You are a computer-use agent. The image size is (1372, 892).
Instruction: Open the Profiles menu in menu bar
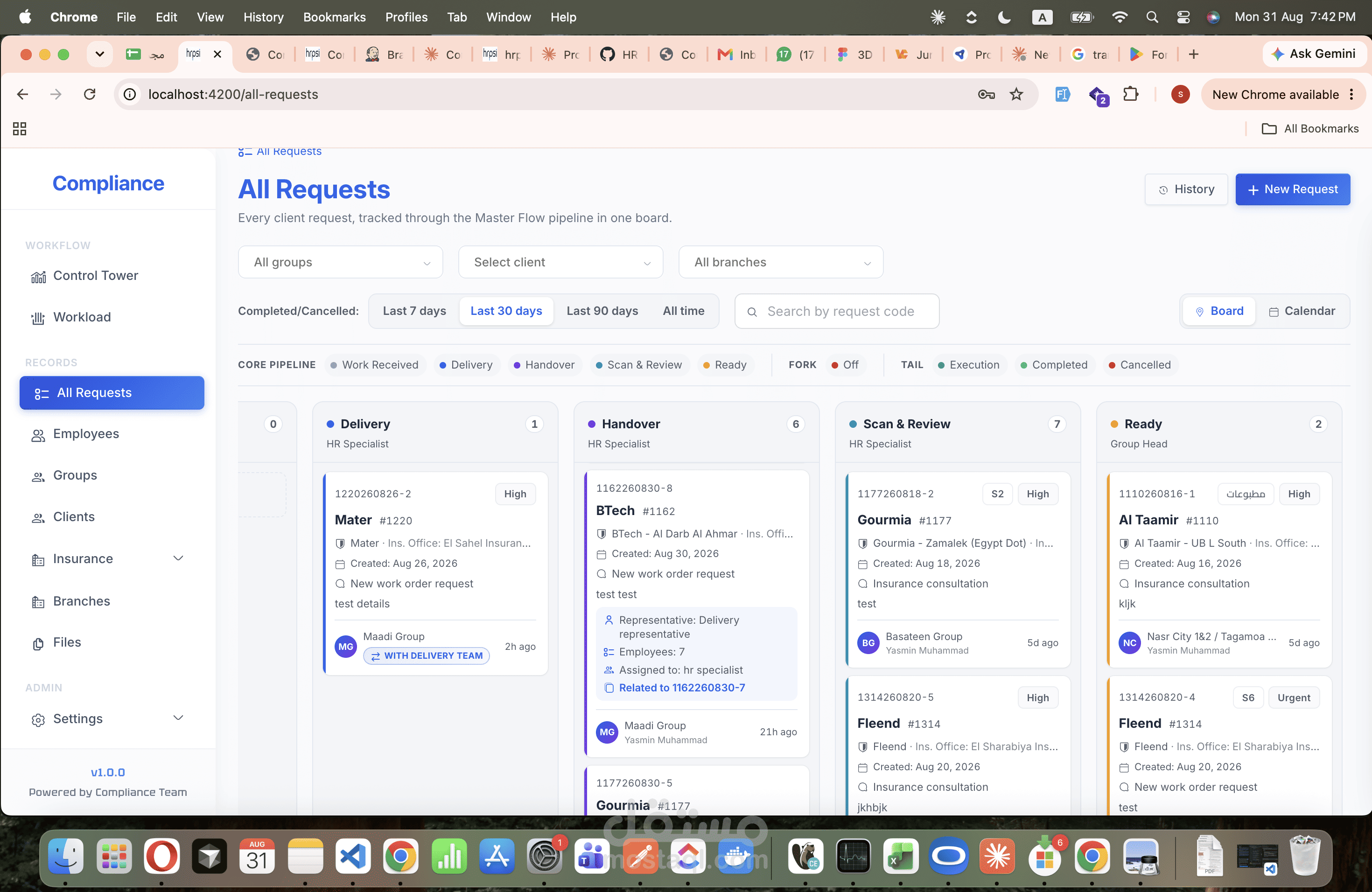(406, 17)
